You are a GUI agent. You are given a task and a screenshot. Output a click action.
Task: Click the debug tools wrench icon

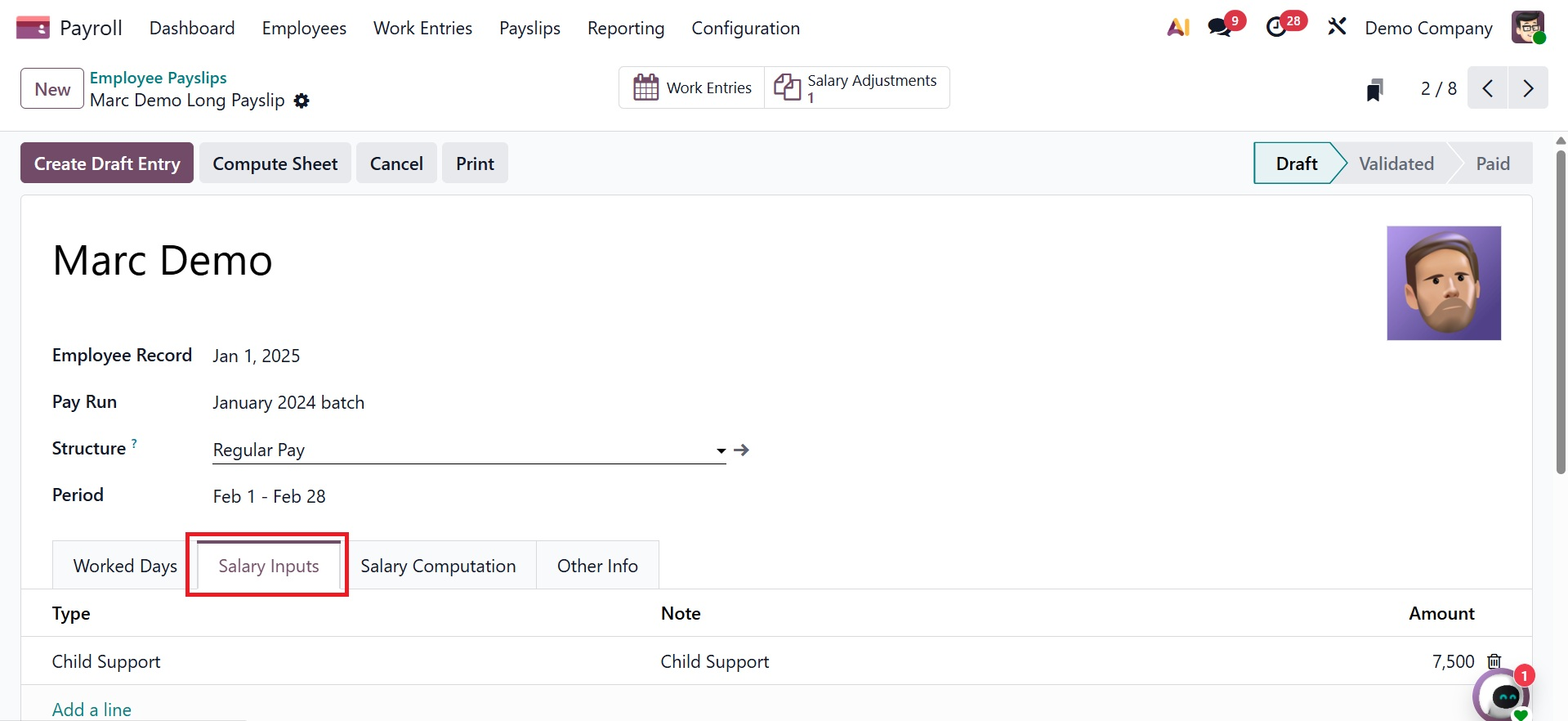click(1337, 28)
